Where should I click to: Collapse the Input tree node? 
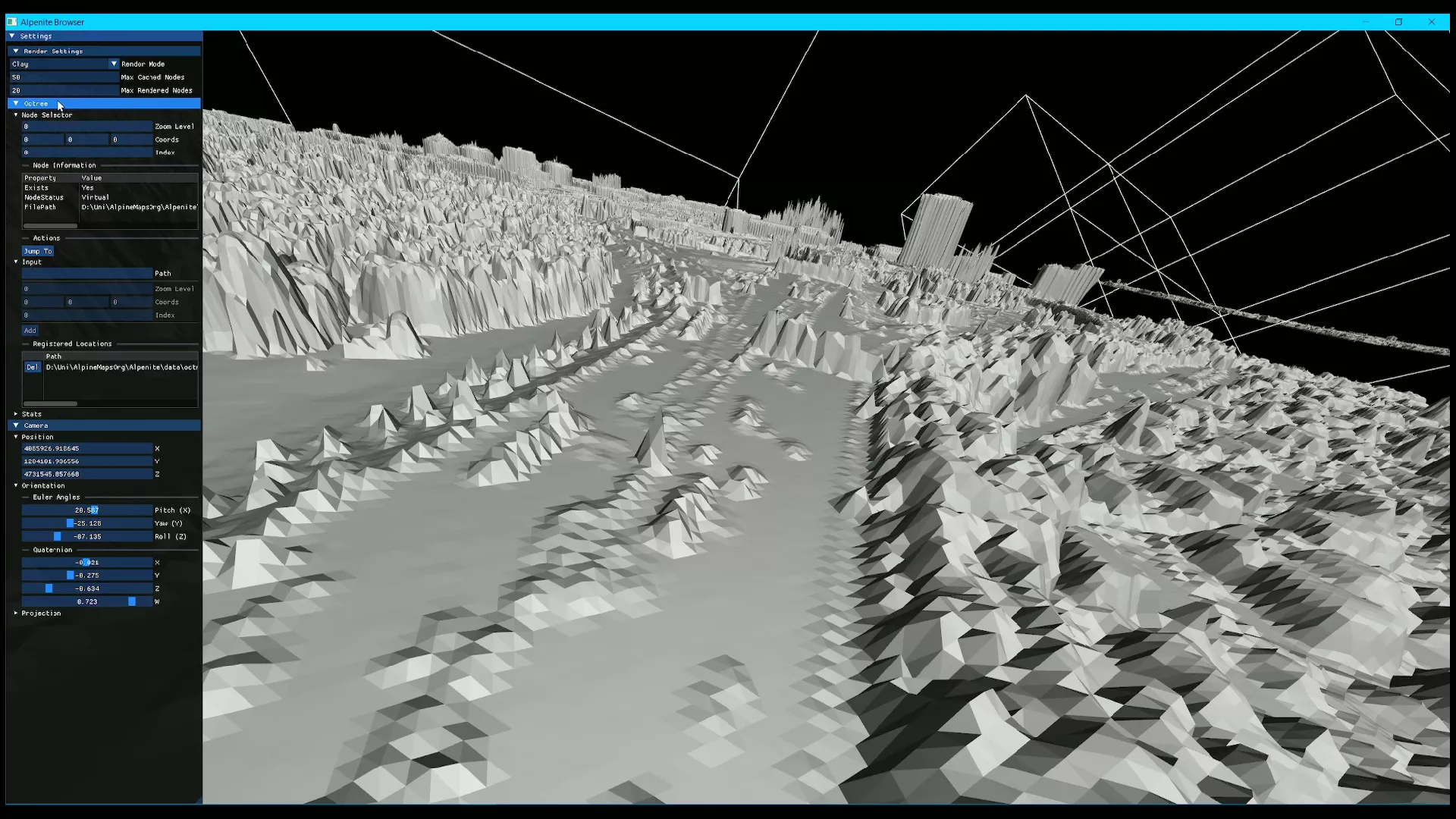(16, 262)
